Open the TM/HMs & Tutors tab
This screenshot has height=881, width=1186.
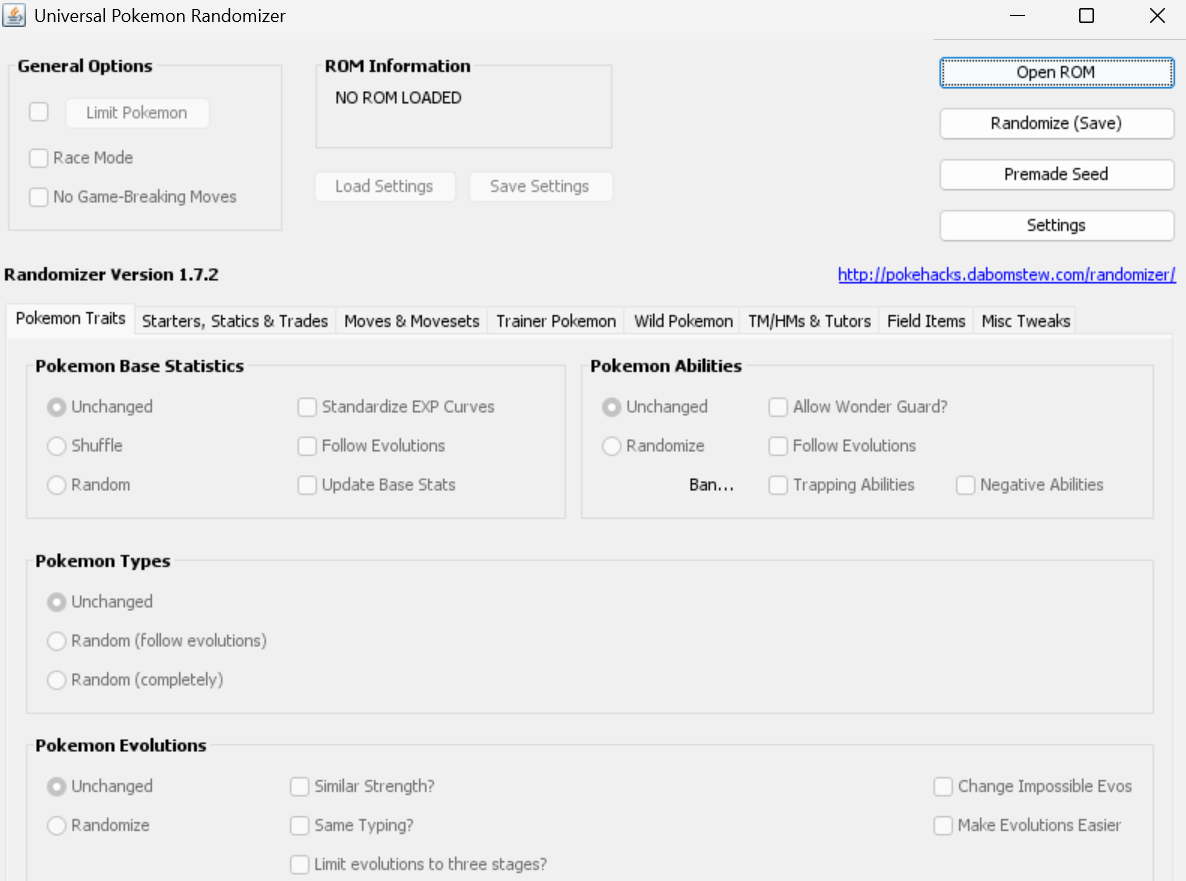coord(809,321)
